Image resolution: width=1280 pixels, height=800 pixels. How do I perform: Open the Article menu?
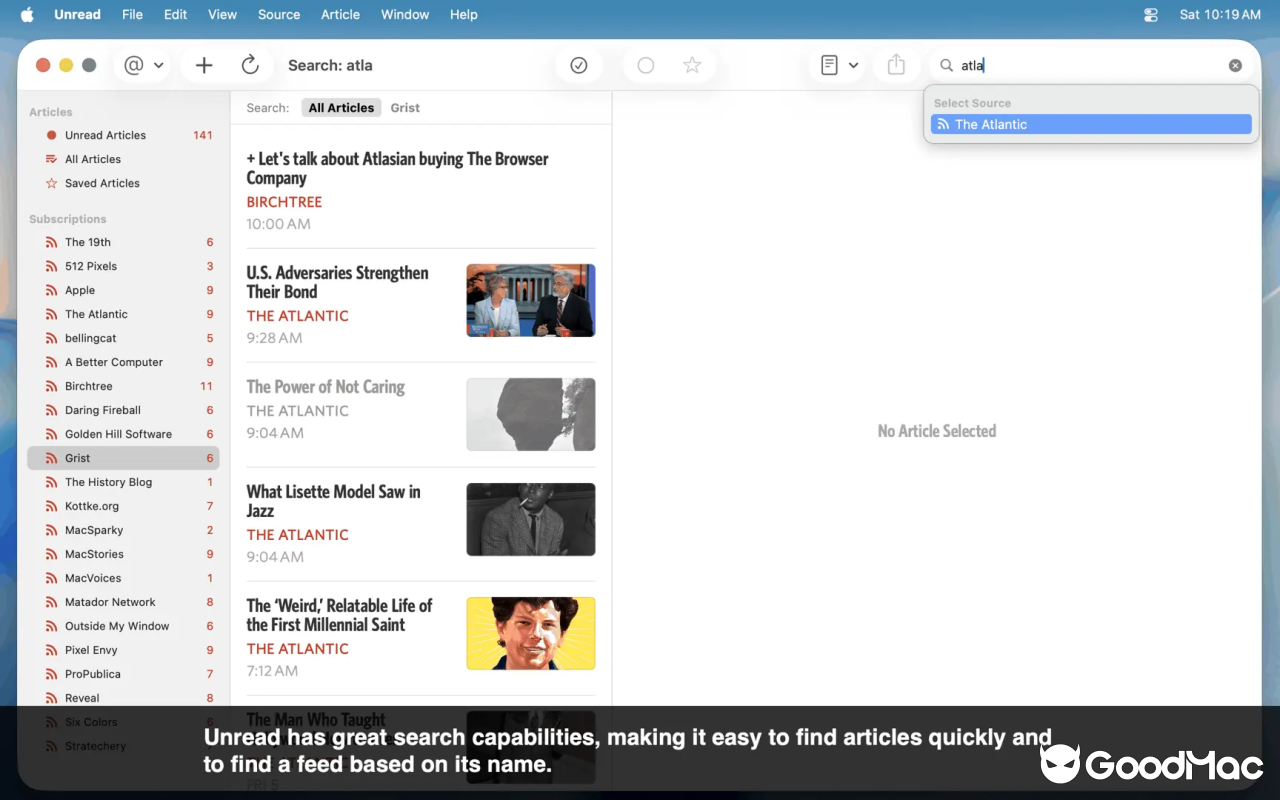pyautogui.click(x=340, y=14)
